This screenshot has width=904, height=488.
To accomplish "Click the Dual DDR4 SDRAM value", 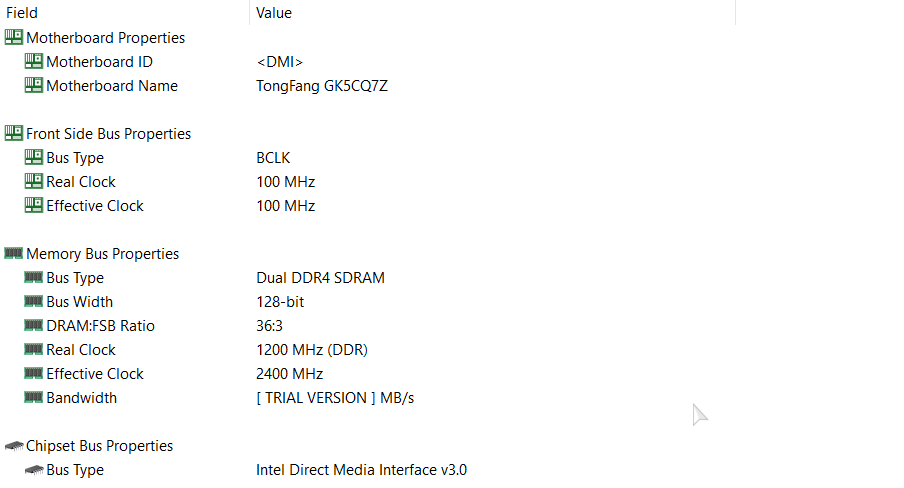I will (320, 278).
